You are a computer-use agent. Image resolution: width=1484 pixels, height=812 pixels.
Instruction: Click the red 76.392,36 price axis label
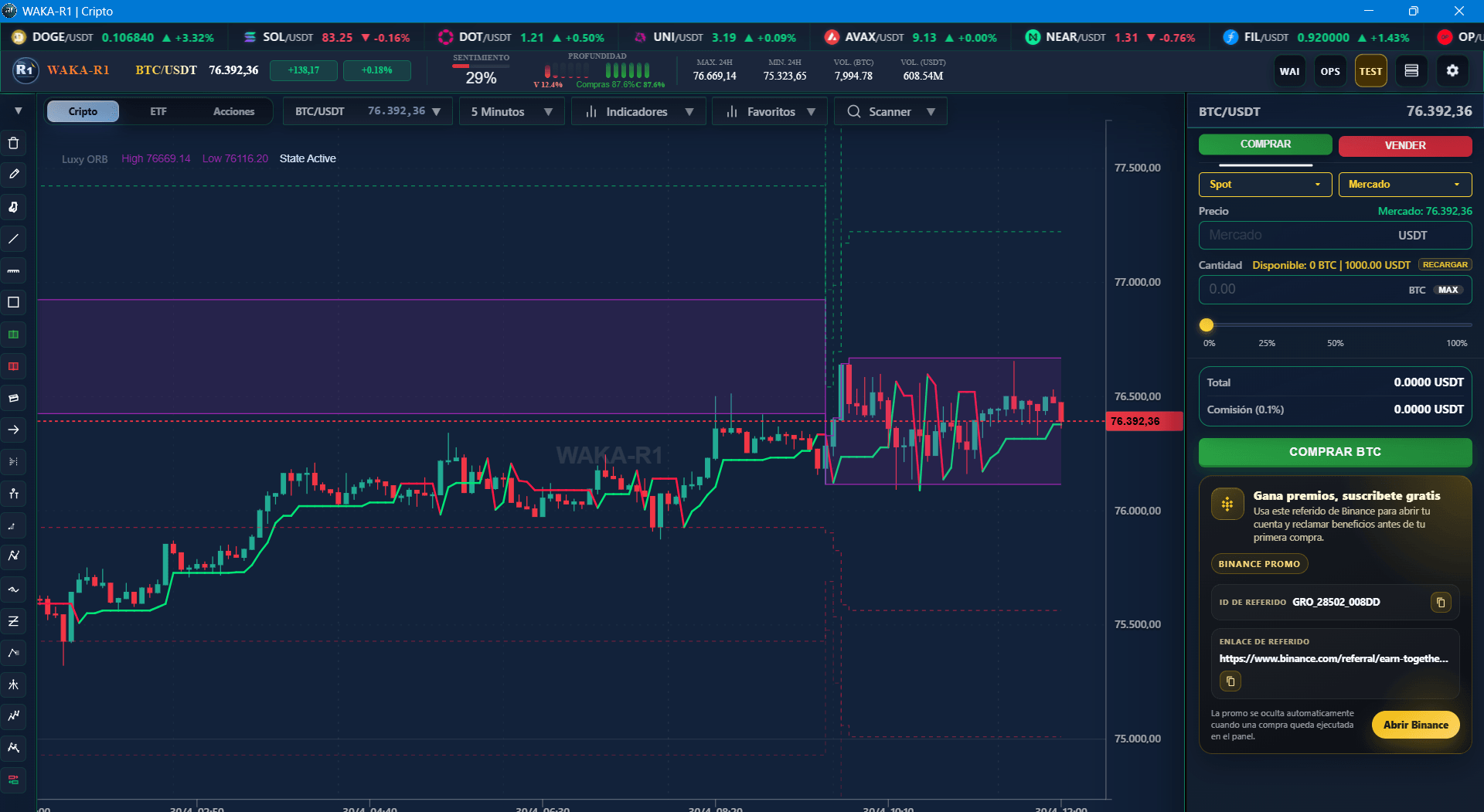pyautogui.click(x=1143, y=421)
